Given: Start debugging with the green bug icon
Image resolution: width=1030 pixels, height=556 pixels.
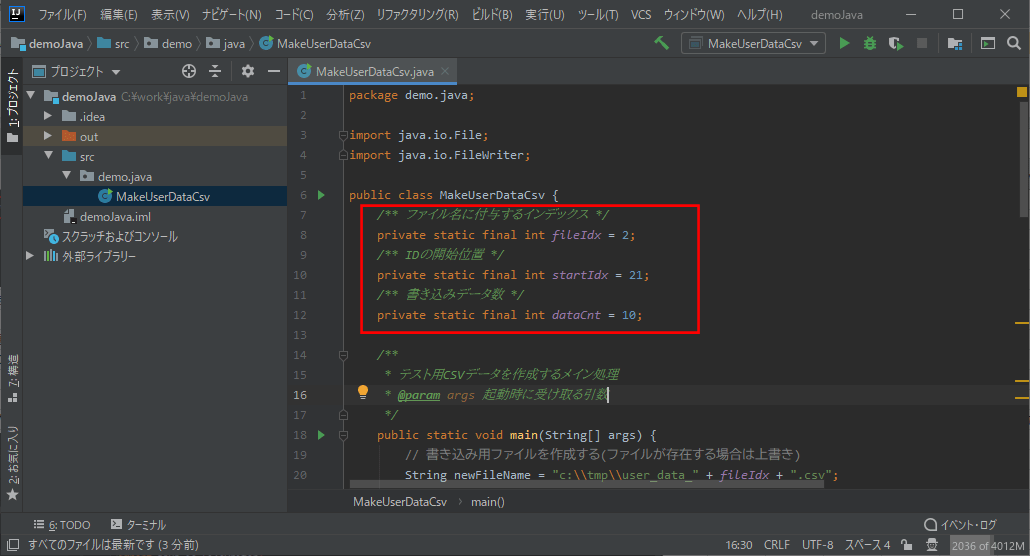Looking at the screenshot, I should [870, 43].
